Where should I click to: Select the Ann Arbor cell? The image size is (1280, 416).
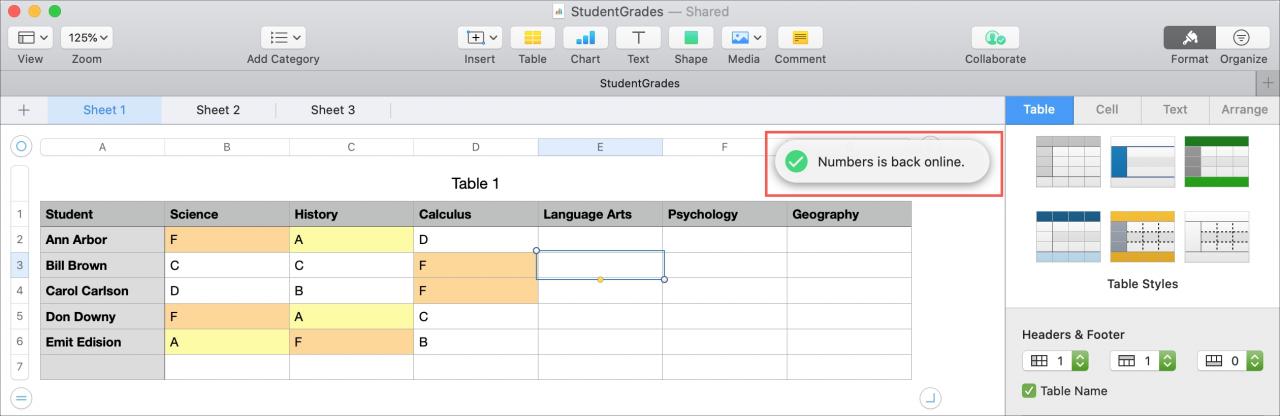(102, 240)
